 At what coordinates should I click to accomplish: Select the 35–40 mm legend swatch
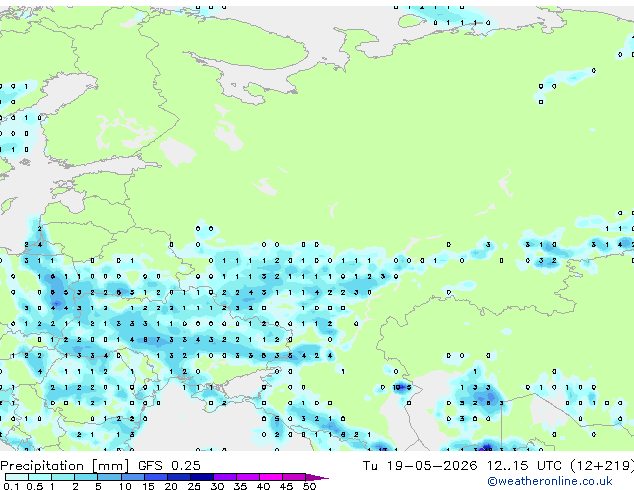(x=248, y=477)
